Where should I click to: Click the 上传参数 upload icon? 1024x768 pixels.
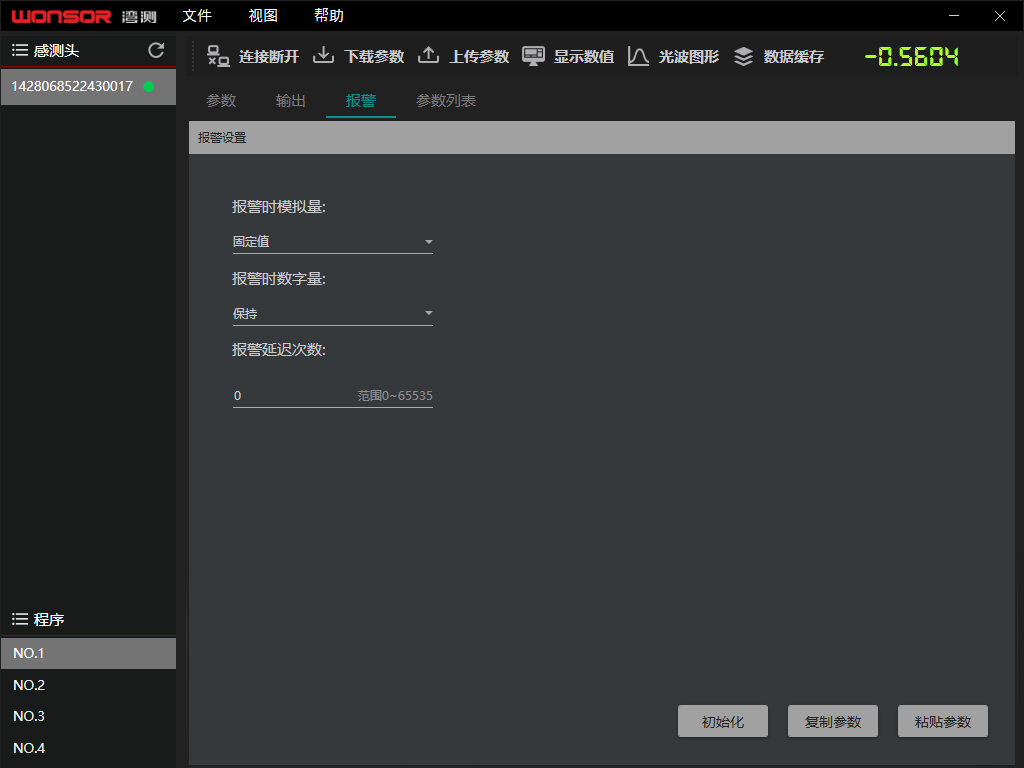click(x=428, y=56)
